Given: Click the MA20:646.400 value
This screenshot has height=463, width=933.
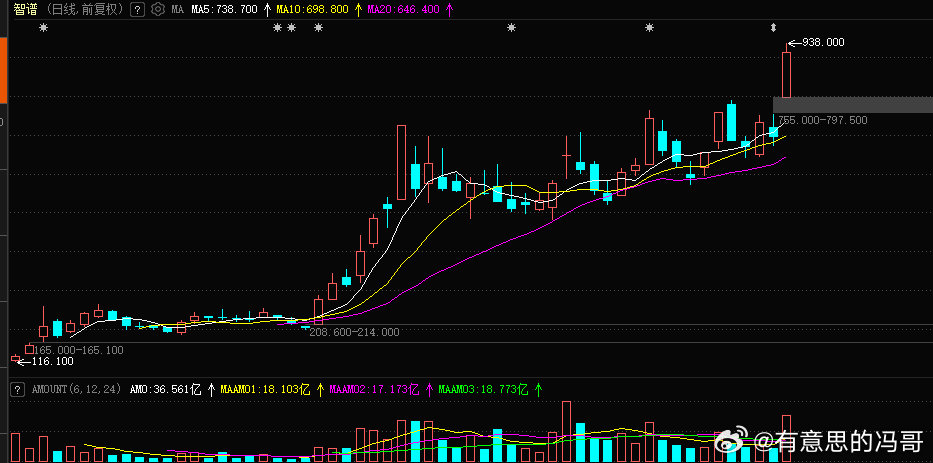Looking at the screenshot, I should [x=404, y=10].
